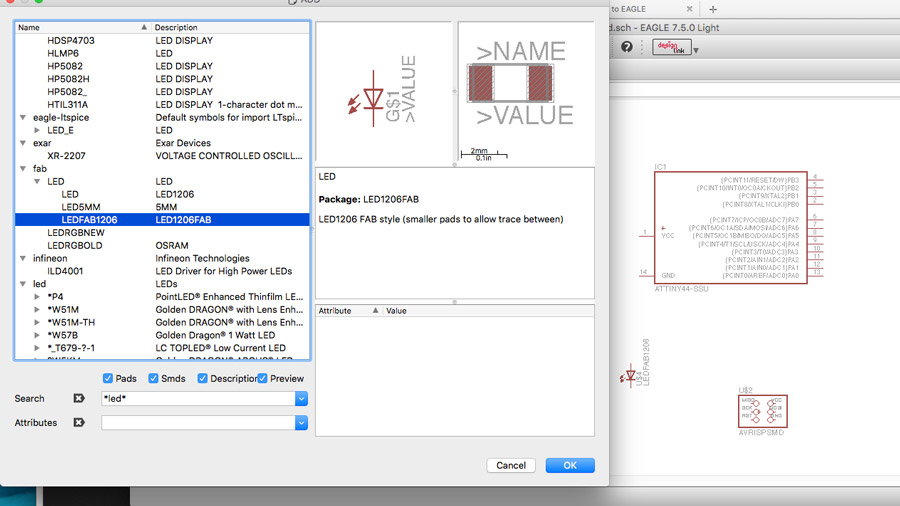Expand the *W51M device entry
Screen dimensions: 900x506
point(37,309)
